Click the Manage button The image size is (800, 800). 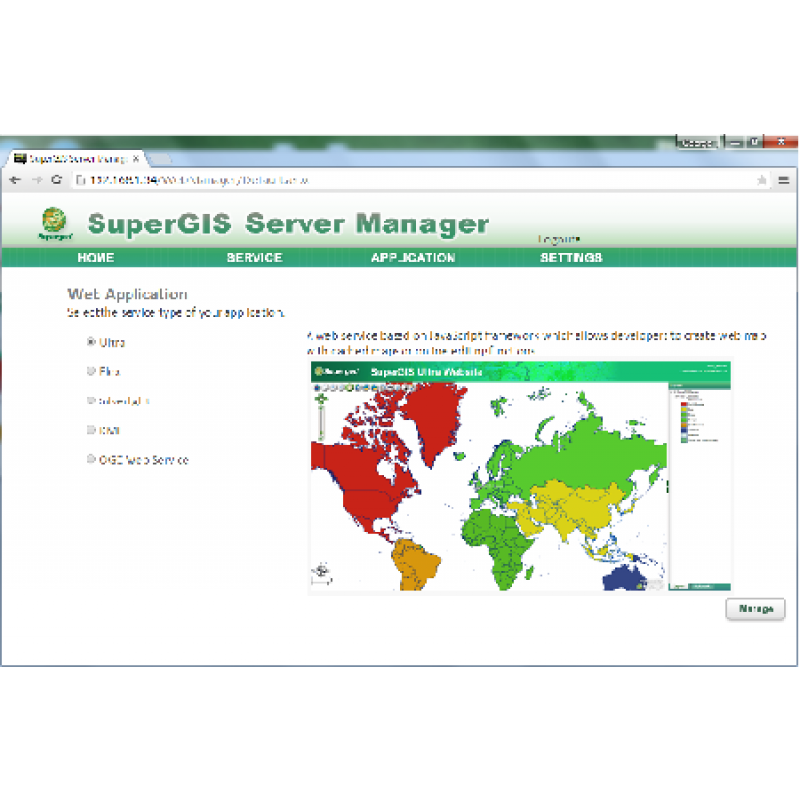pos(755,609)
